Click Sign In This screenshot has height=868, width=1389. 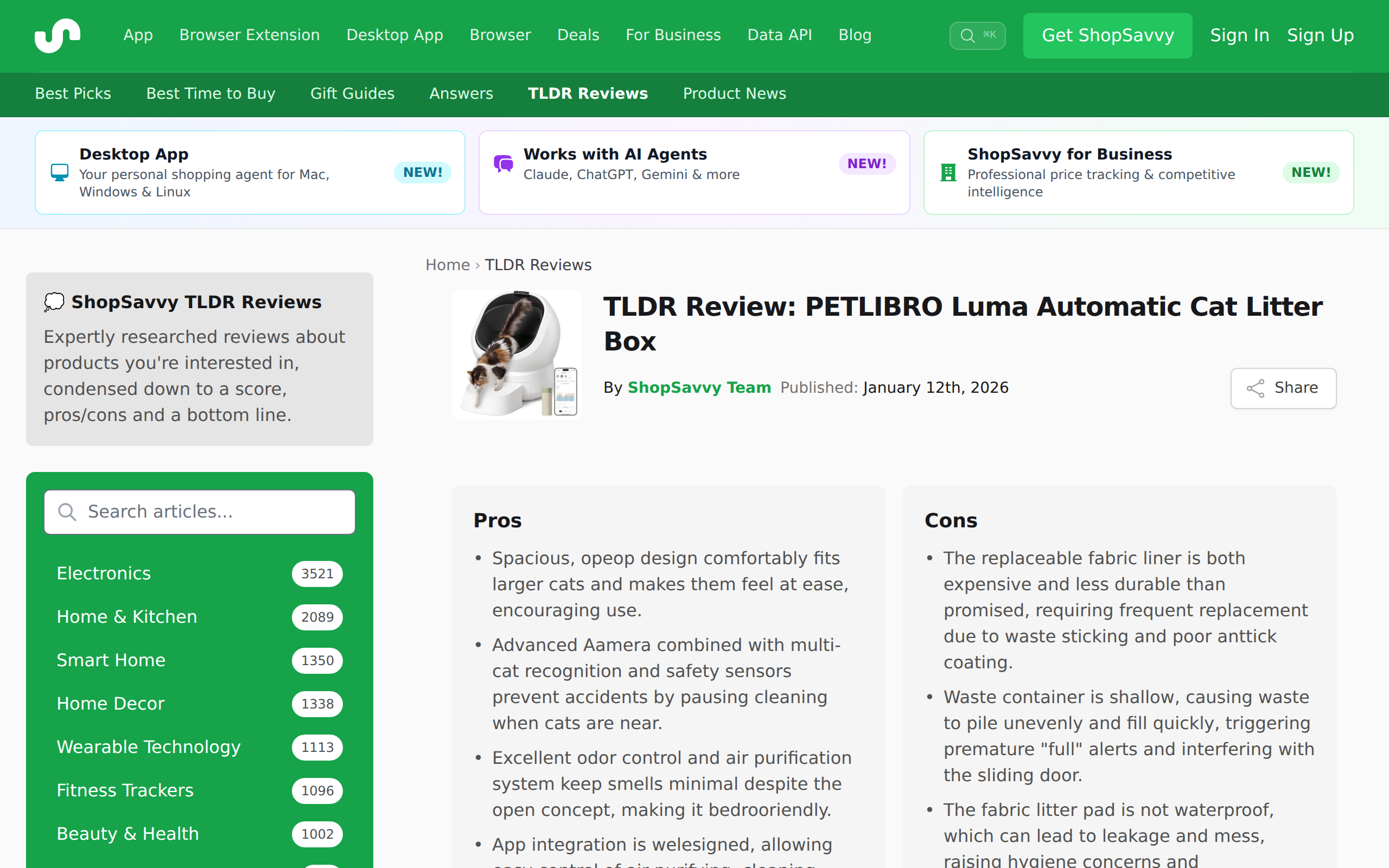1239,36
